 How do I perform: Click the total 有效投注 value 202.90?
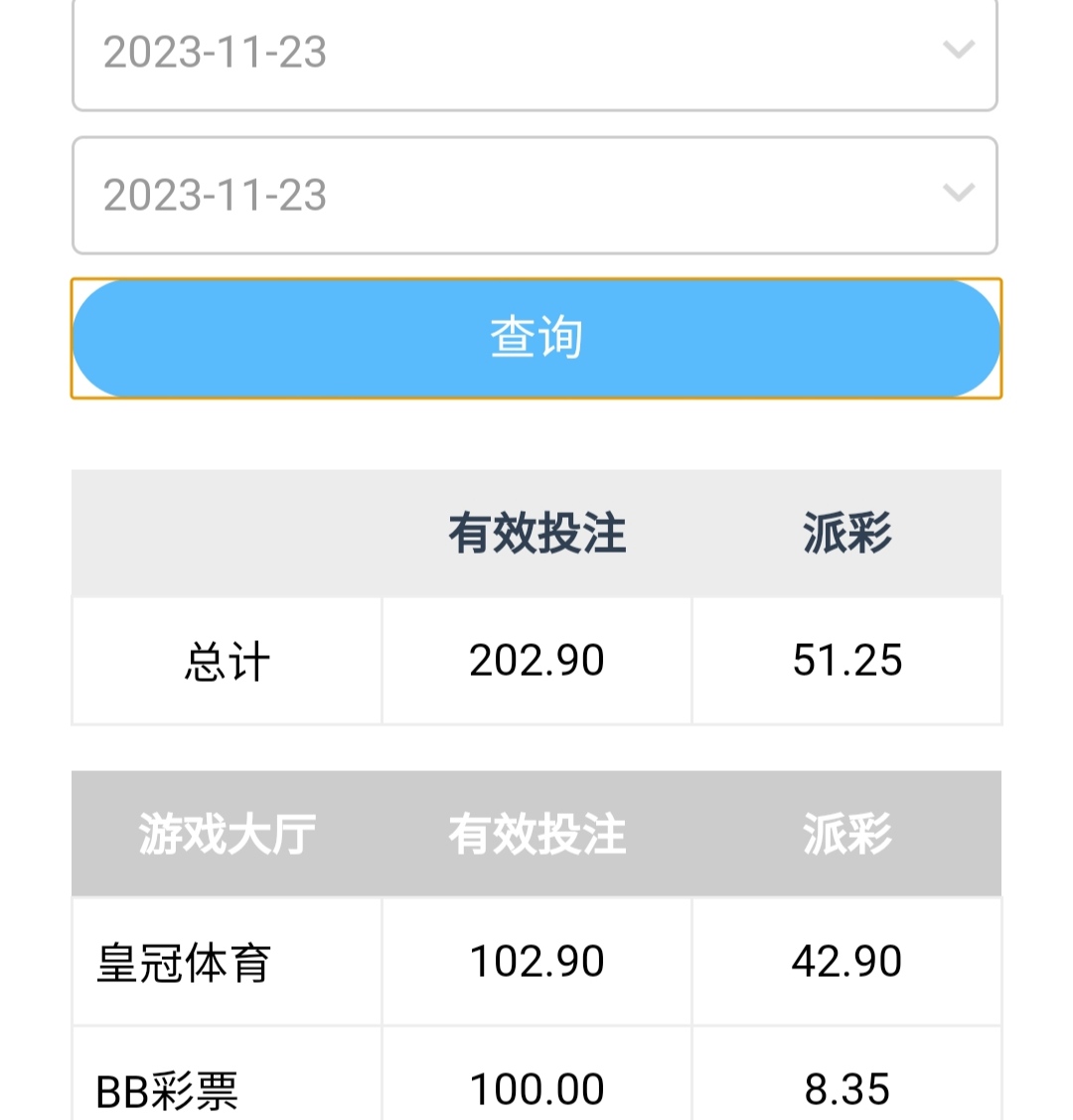pyautogui.click(x=536, y=661)
